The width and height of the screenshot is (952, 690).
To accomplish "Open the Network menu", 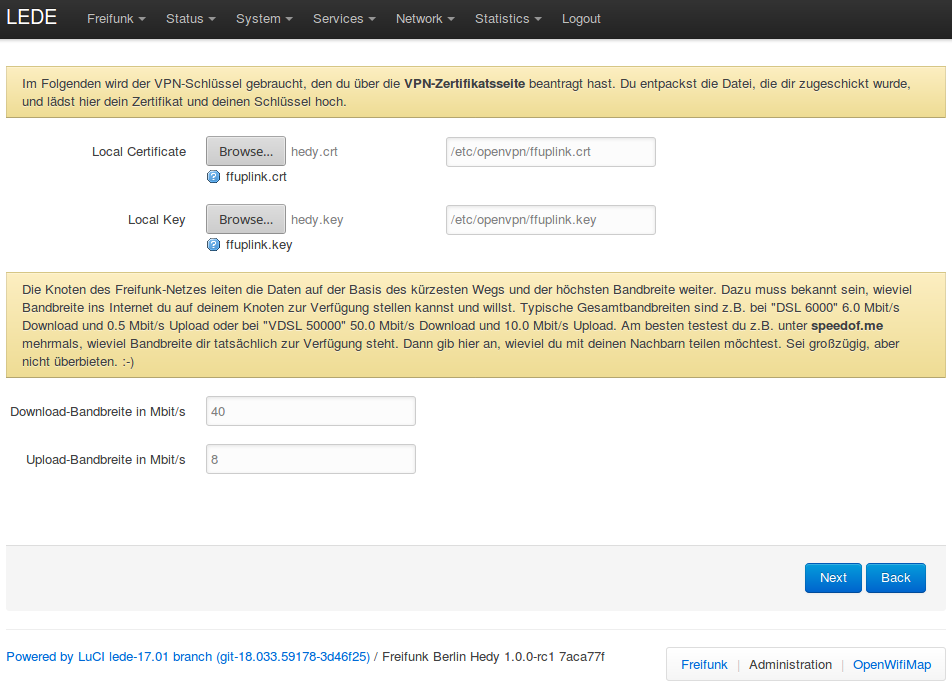I will point(425,19).
